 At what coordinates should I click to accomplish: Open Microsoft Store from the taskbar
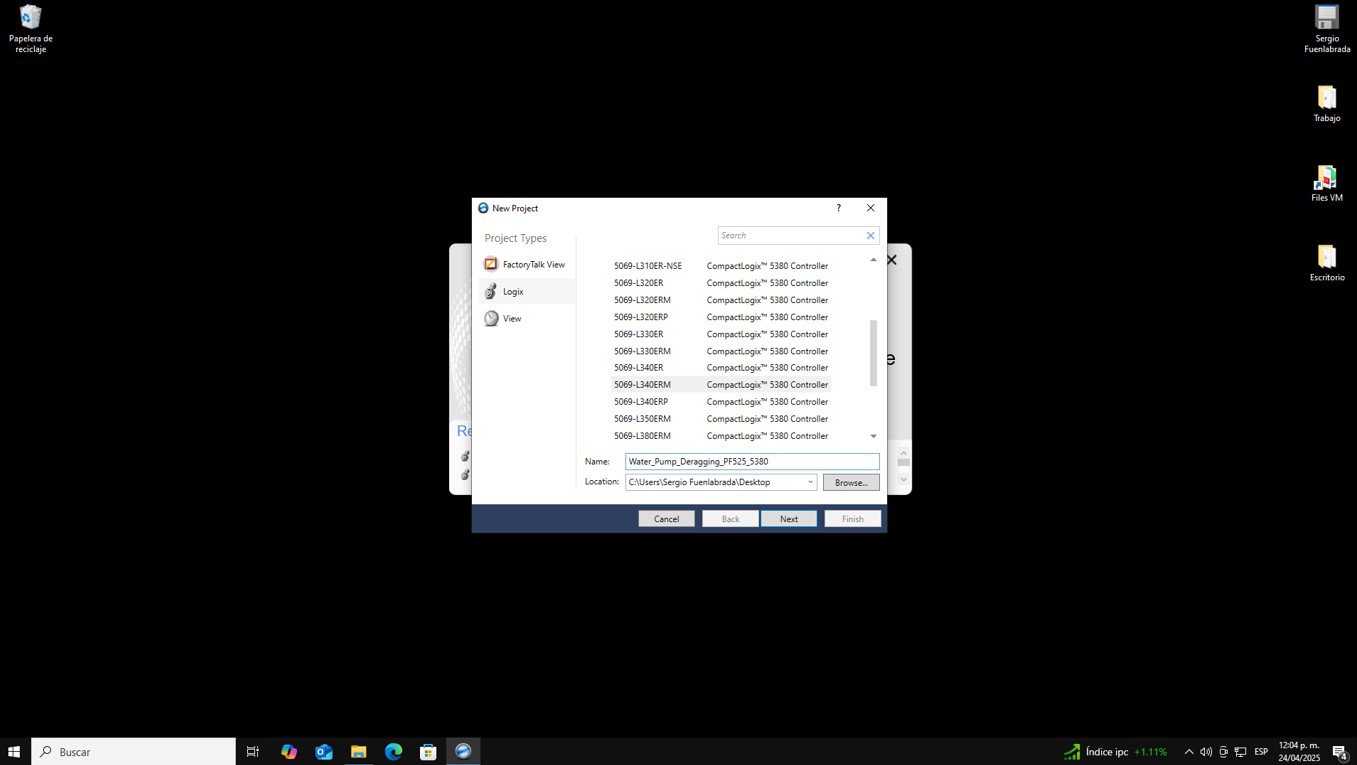(428, 751)
